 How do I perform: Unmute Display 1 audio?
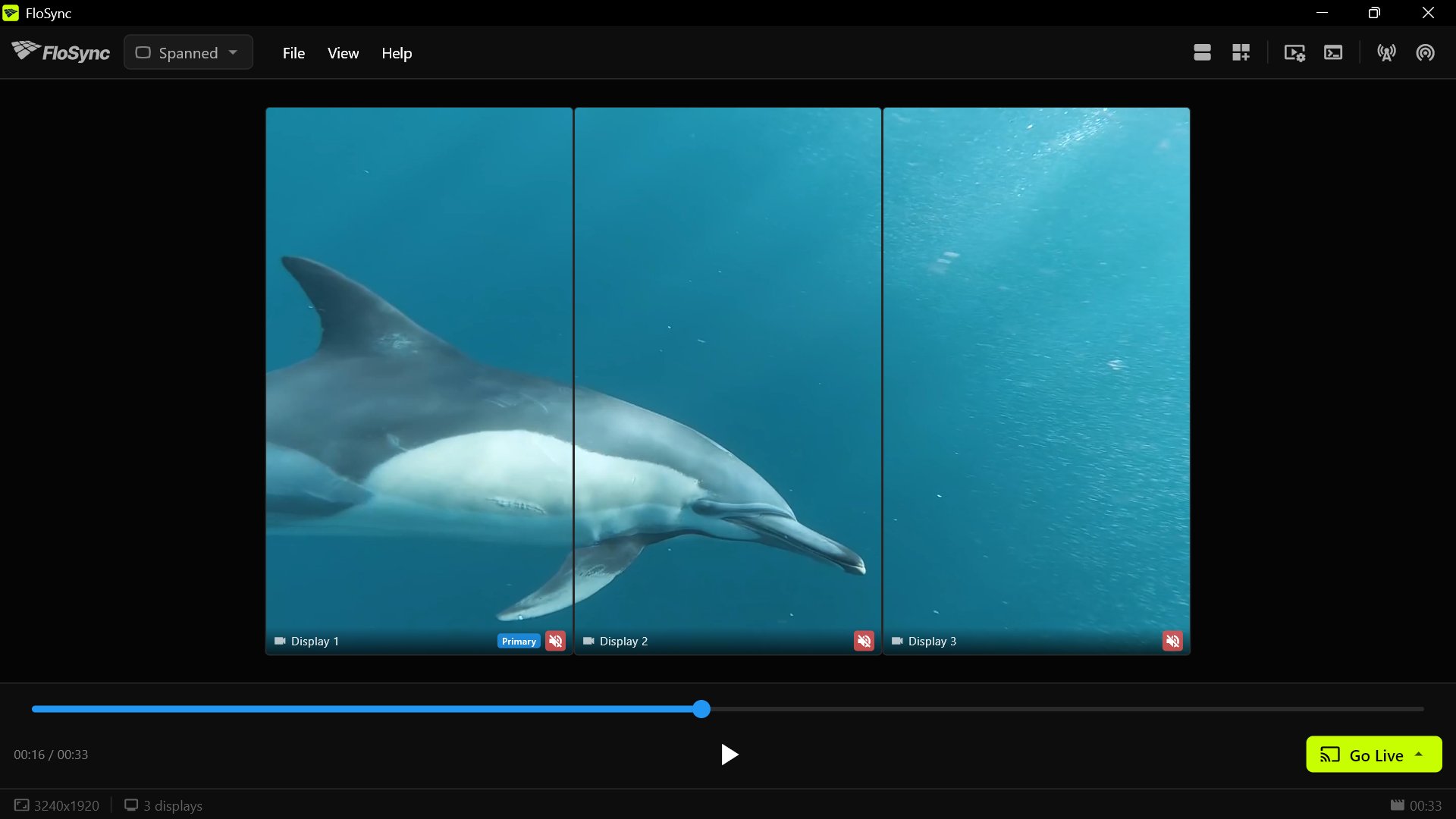555,641
